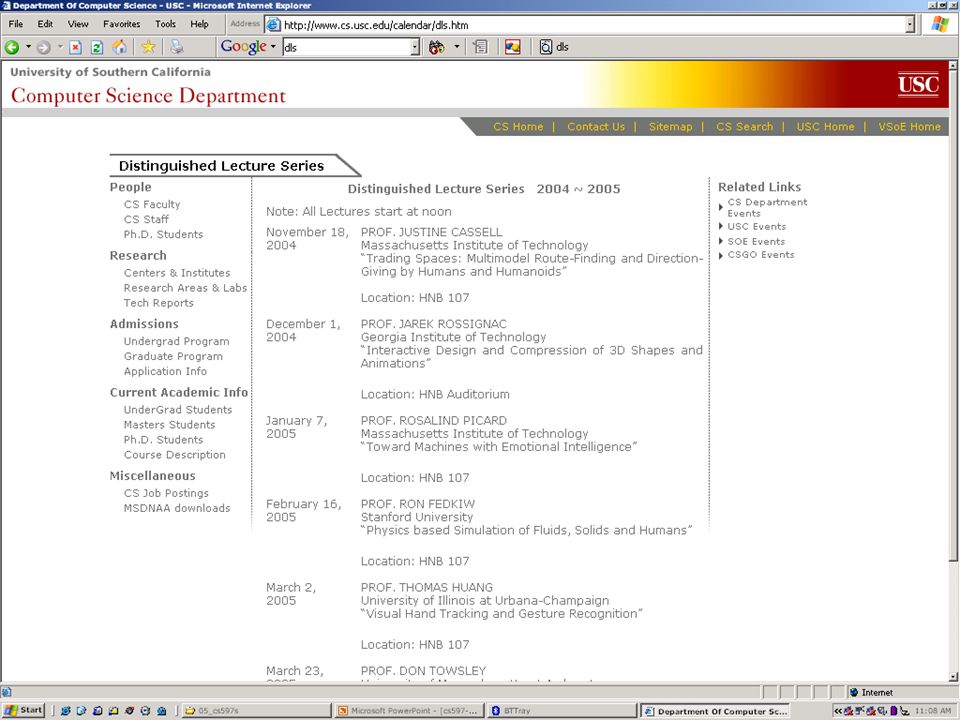Image resolution: width=960 pixels, height=720 pixels.
Task: Open the Forward button history dropdown arrow
Action: click(x=60, y=47)
